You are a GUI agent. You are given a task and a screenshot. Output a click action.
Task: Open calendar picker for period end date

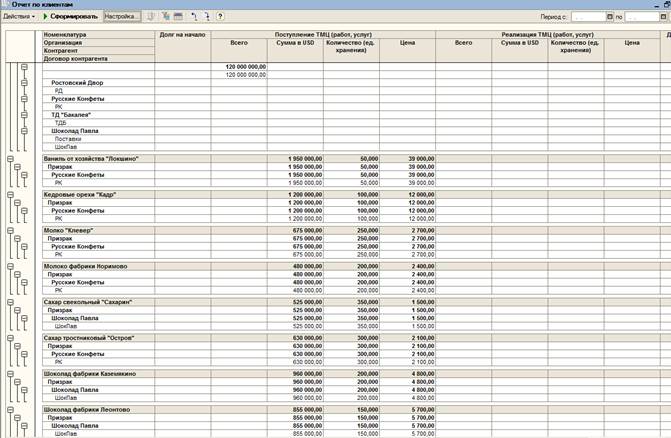663,17
